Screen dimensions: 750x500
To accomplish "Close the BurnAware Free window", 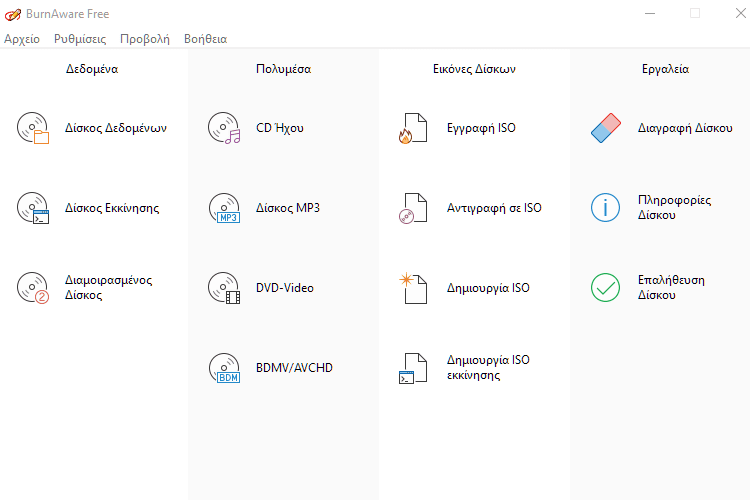I will click(740, 13).
